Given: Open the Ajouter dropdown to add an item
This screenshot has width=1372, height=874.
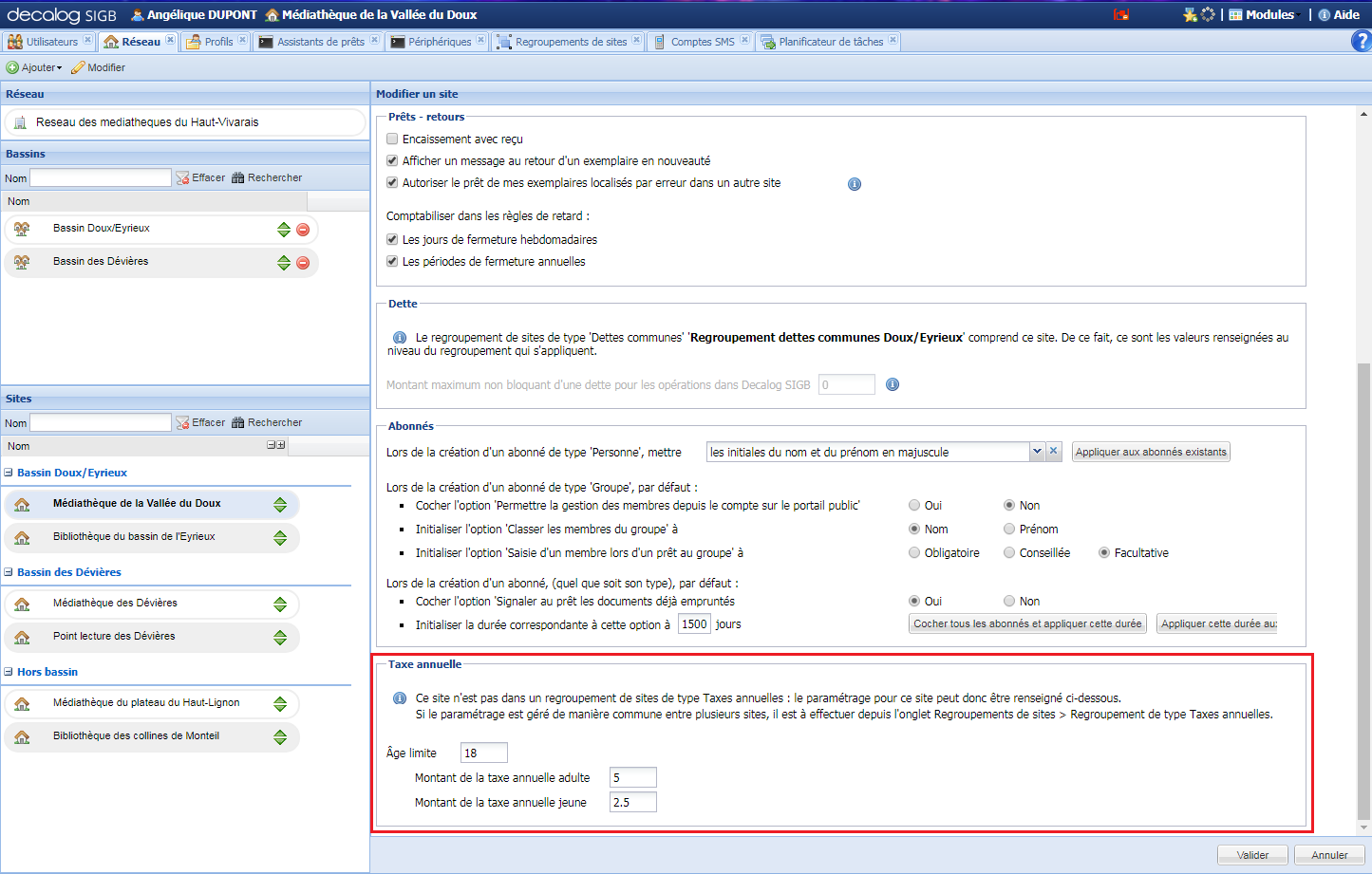Looking at the screenshot, I should (x=34, y=66).
